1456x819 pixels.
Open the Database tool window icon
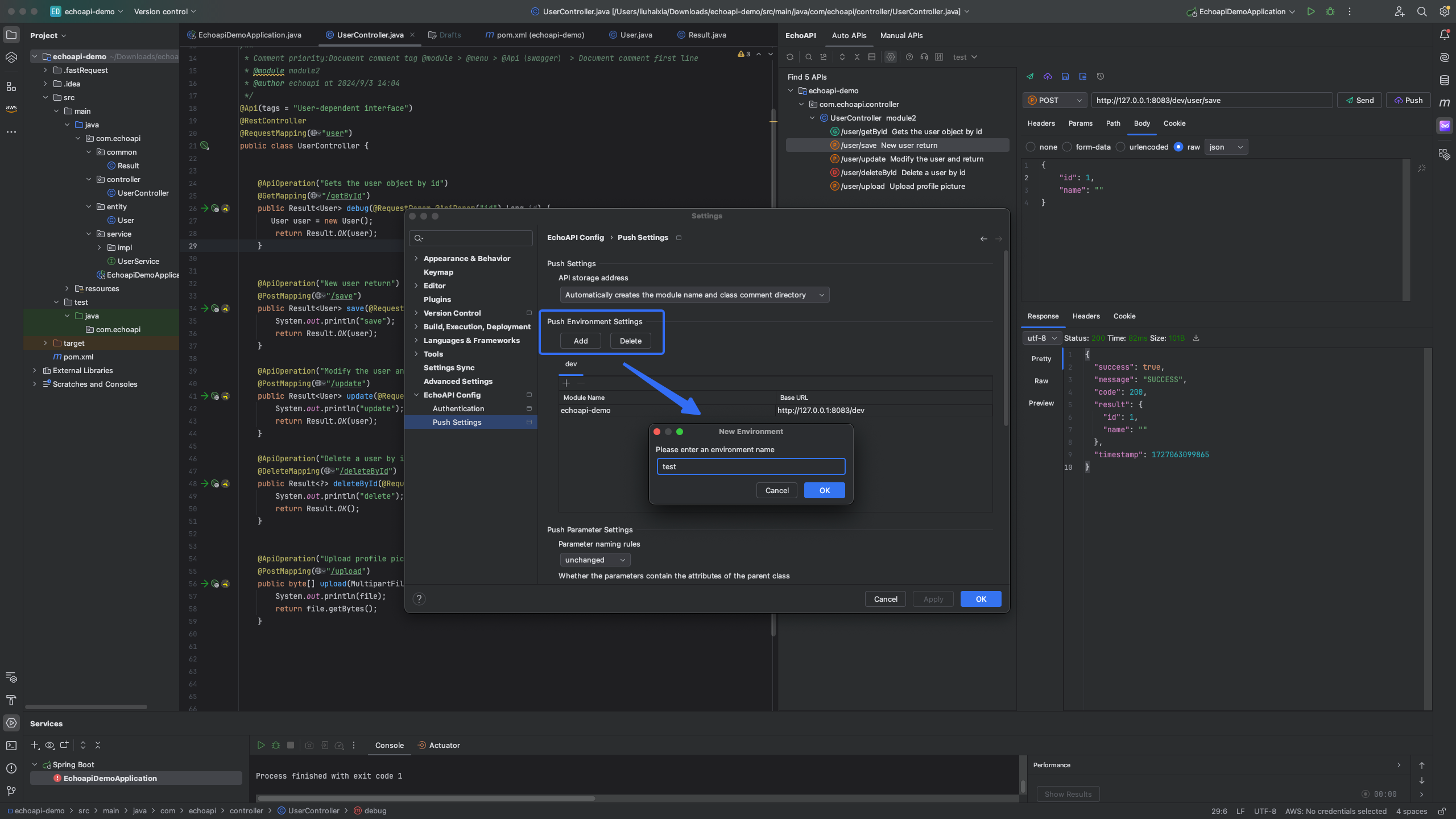tap(1445, 80)
